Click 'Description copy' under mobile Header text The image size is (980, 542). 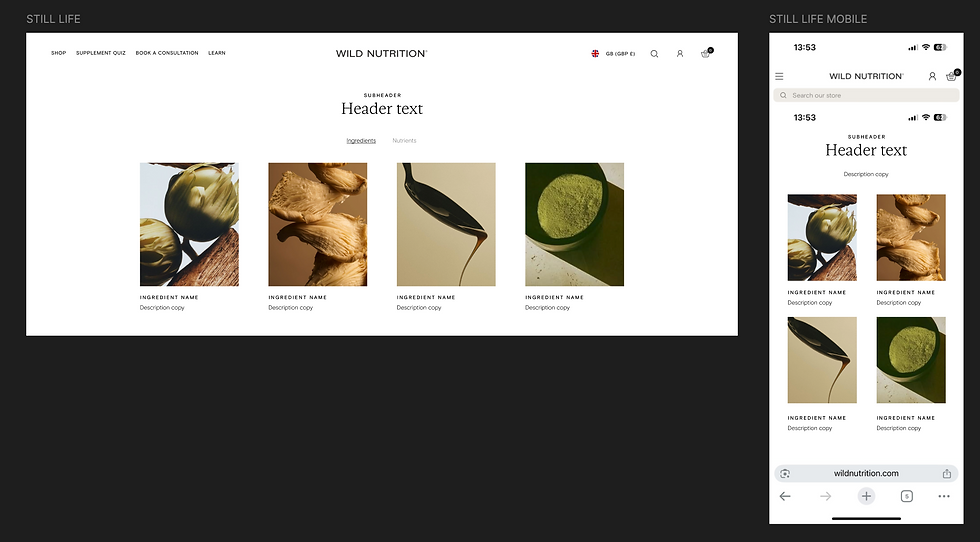click(x=866, y=174)
